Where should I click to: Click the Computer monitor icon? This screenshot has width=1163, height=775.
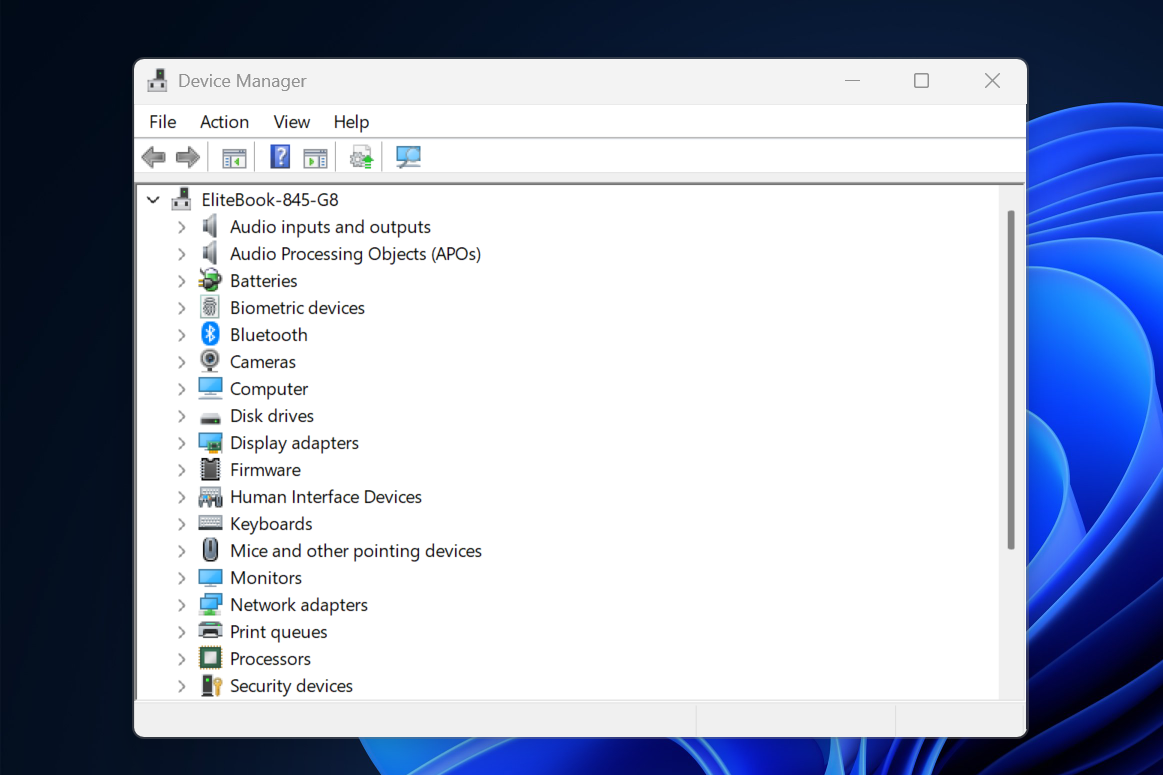pos(211,388)
